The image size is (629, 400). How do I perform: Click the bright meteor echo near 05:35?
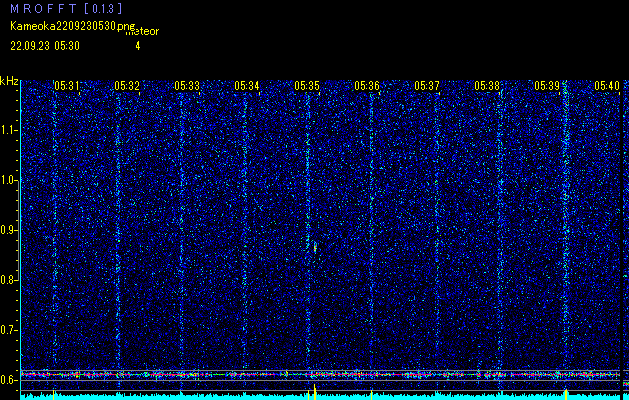(315, 247)
